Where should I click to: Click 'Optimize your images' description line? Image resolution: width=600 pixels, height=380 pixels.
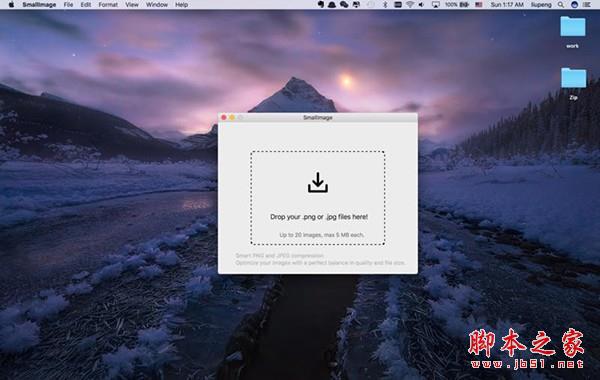coord(320,263)
